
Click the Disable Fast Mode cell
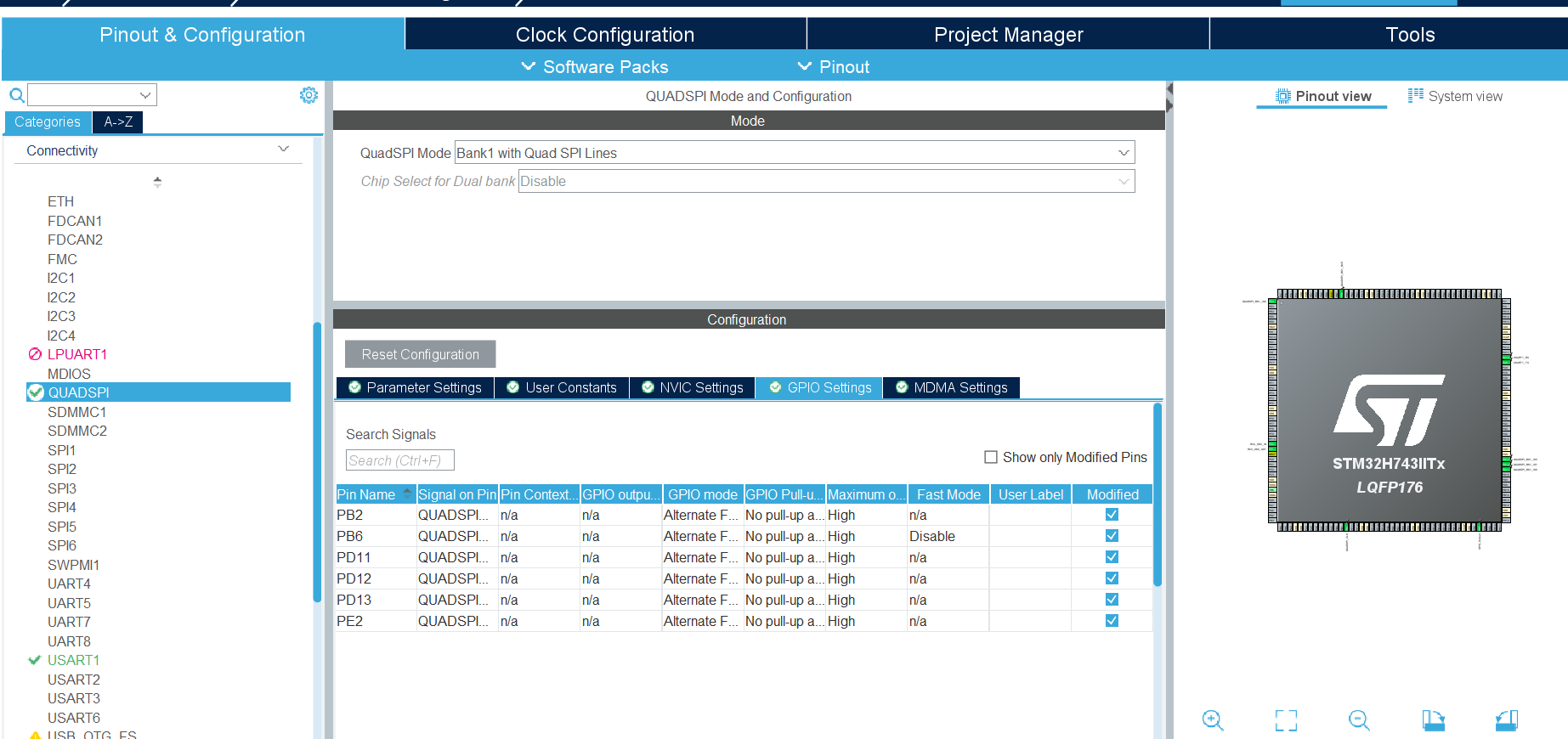(x=948, y=536)
